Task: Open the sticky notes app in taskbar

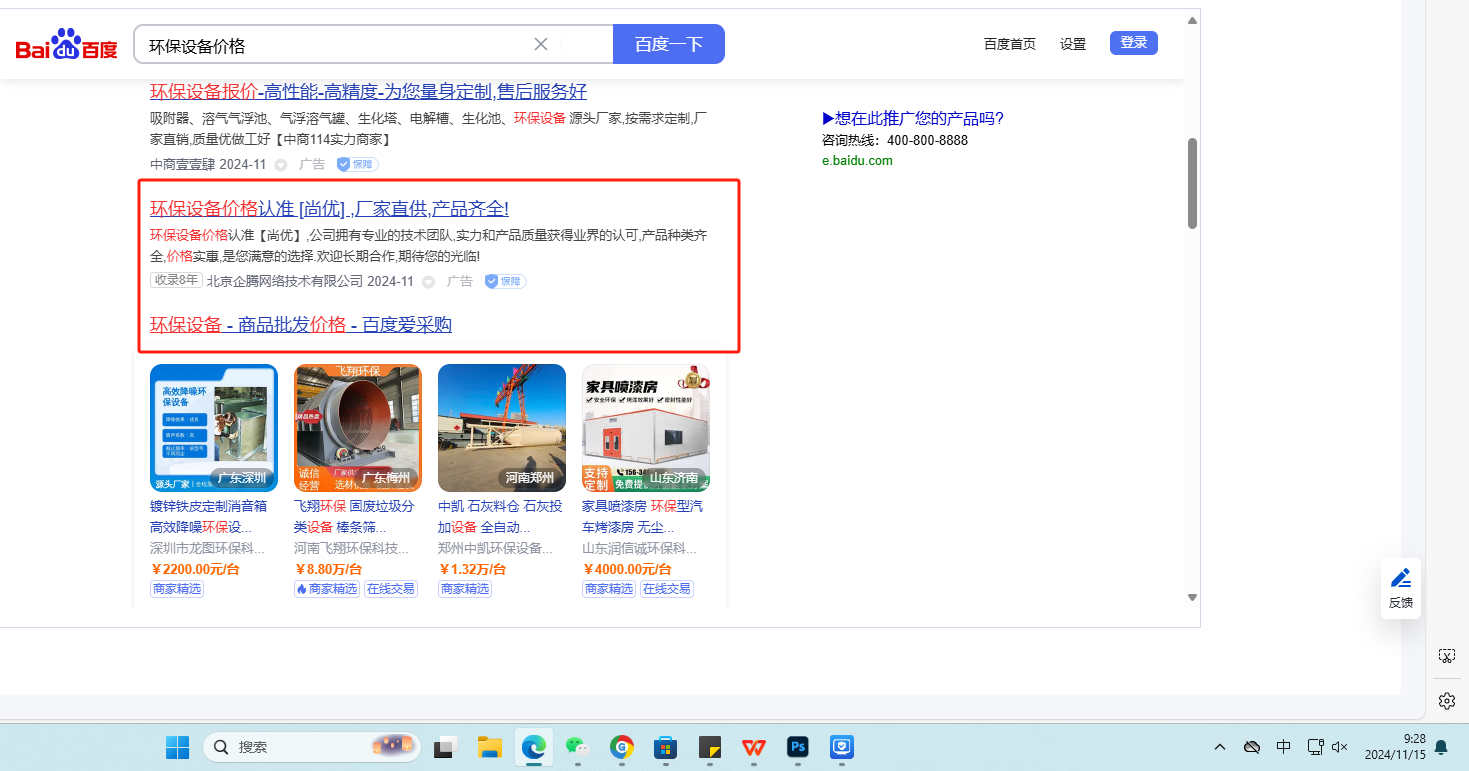Action: point(710,747)
